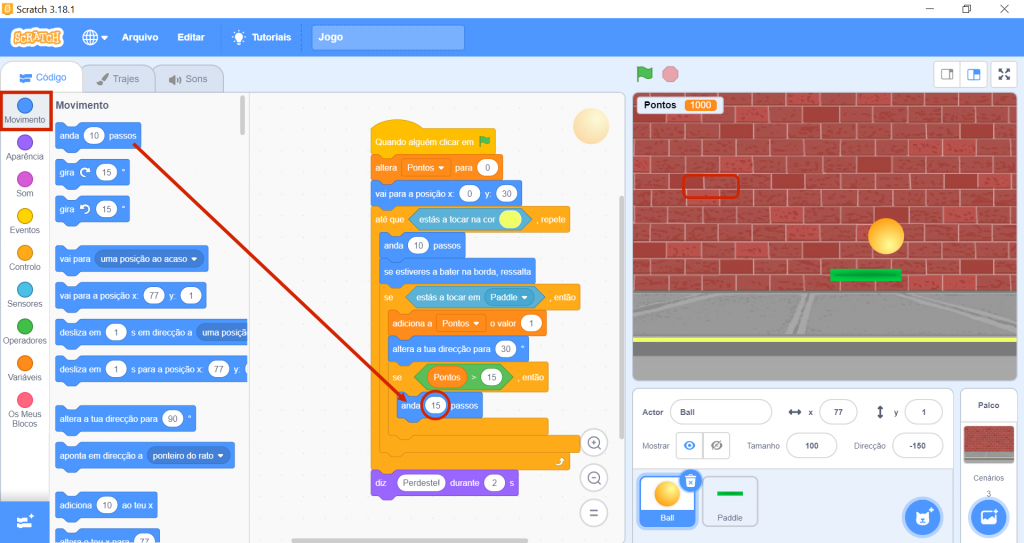The height and width of the screenshot is (543, 1024).
Task: Stop the project with red stop button
Action: (670, 74)
